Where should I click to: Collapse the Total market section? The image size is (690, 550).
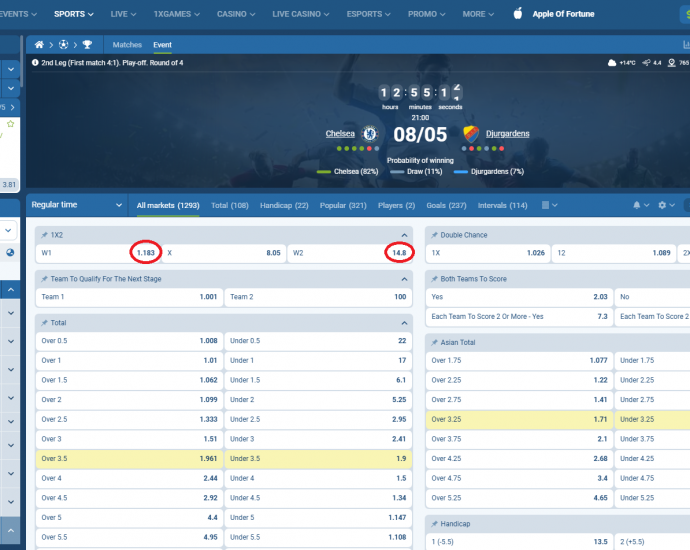pos(404,323)
